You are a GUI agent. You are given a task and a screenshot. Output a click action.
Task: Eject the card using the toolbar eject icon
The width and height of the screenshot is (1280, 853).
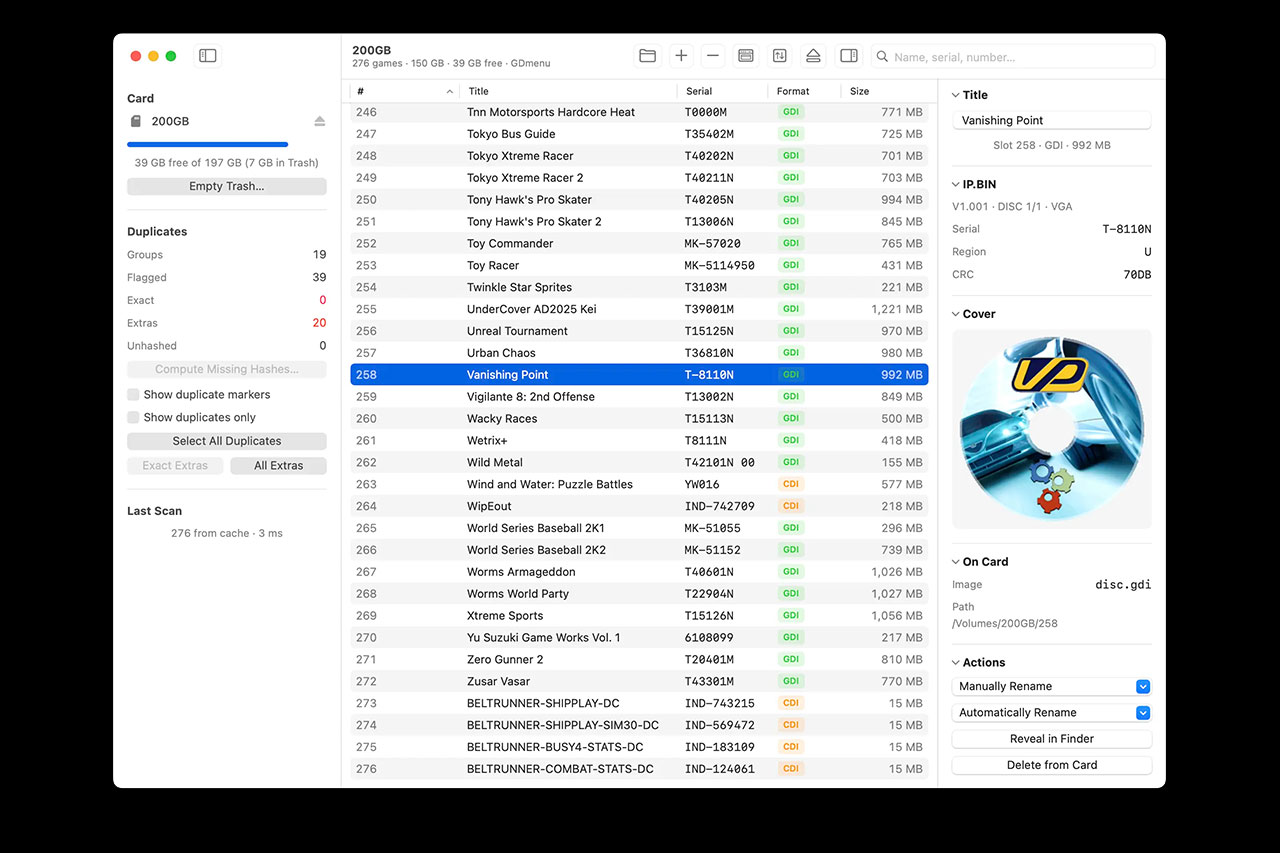(x=813, y=56)
